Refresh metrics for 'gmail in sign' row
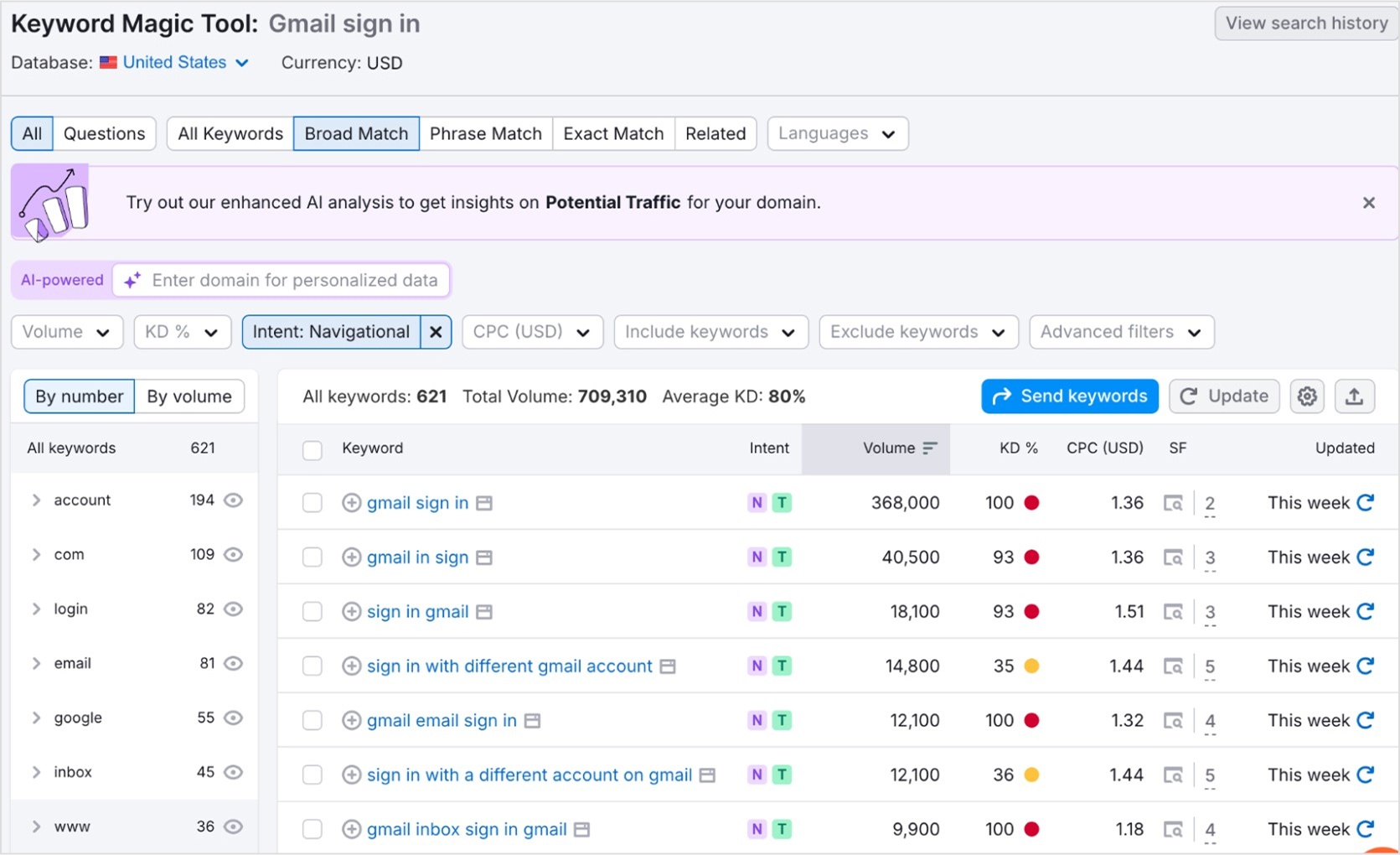This screenshot has height=855, width=1400. click(1366, 557)
